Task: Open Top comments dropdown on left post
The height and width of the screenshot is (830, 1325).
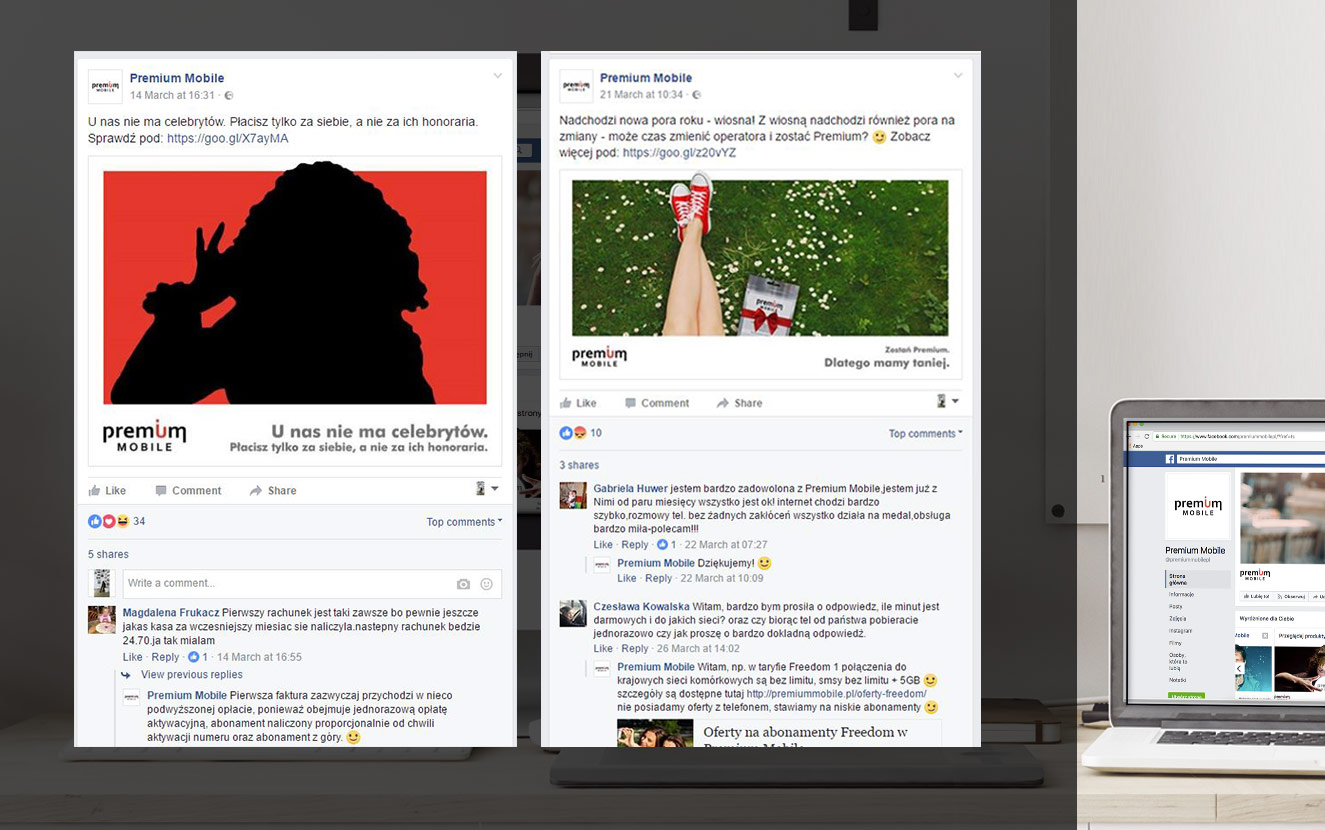Action: [x=464, y=522]
